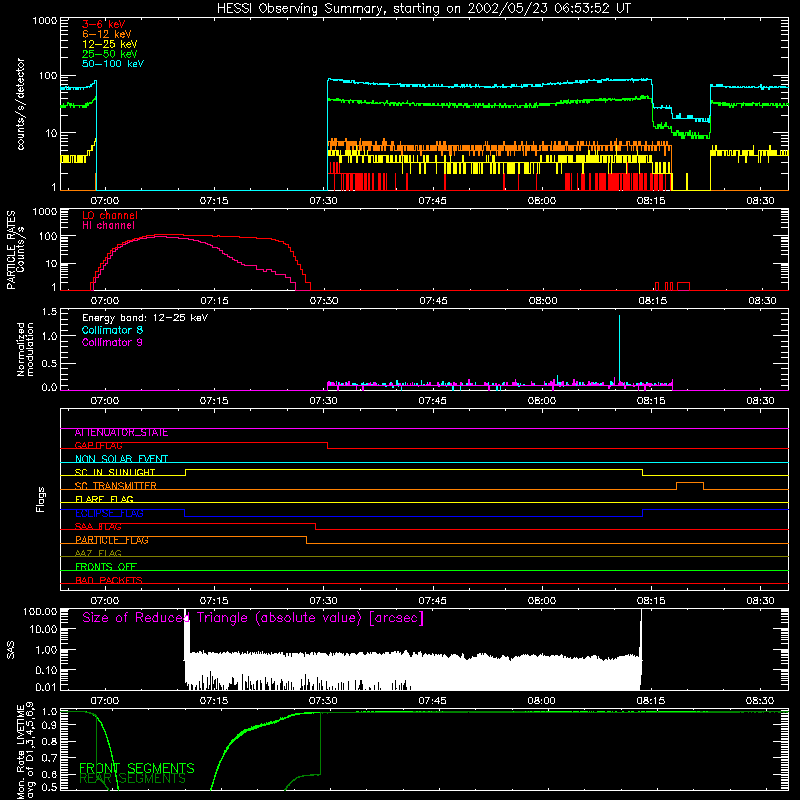Click the FRONT SEGMENTS legend label

137,768
